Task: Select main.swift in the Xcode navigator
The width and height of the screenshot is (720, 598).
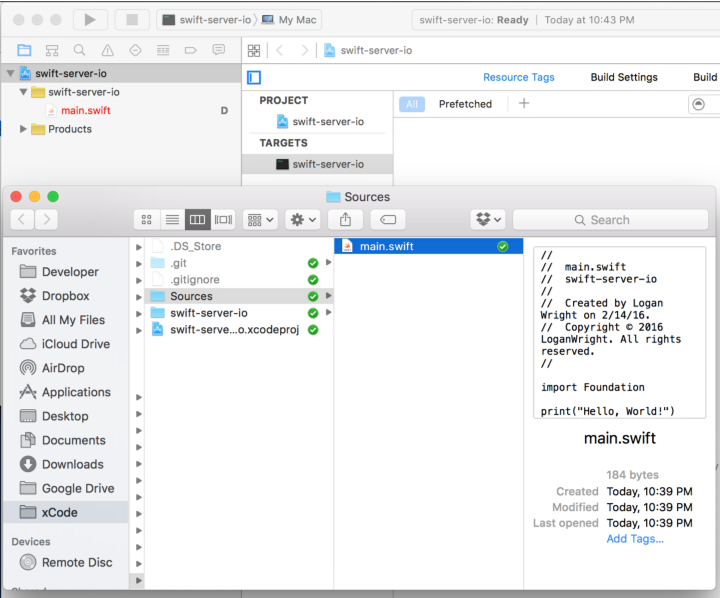Action: pyautogui.click(x=86, y=110)
